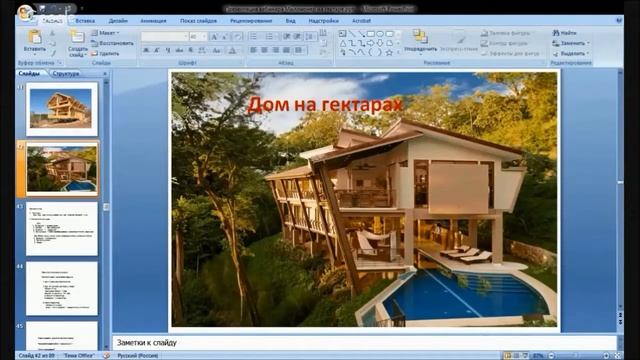The height and width of the screenshot is (360, 640).
Task: Open the Home (Главная) ribbon tab
Action: coord(52,20)
